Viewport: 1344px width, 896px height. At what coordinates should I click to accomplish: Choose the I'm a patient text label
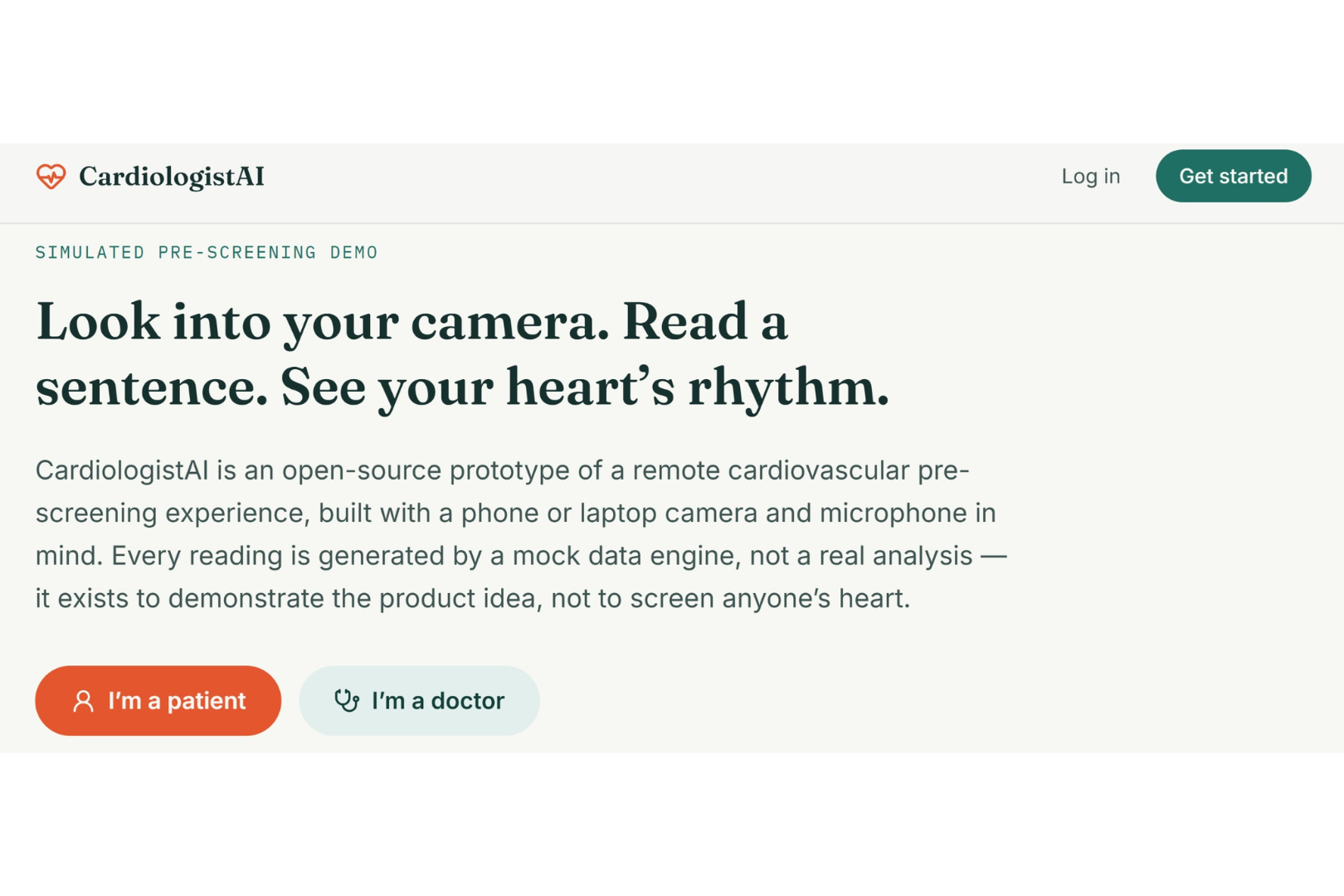[177, 701]
